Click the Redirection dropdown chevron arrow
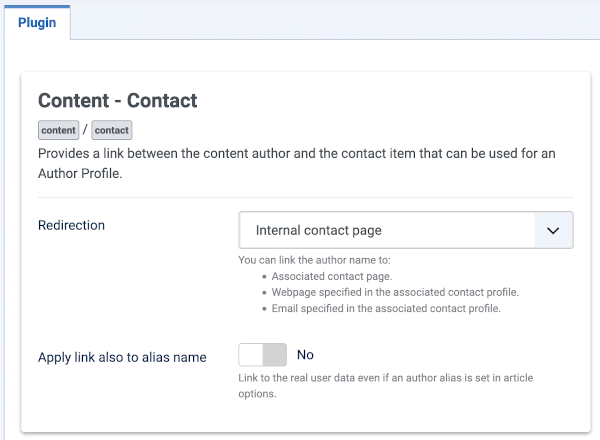Image resolution: width=600 pixels, height=440 pixels. pos(553,230)
